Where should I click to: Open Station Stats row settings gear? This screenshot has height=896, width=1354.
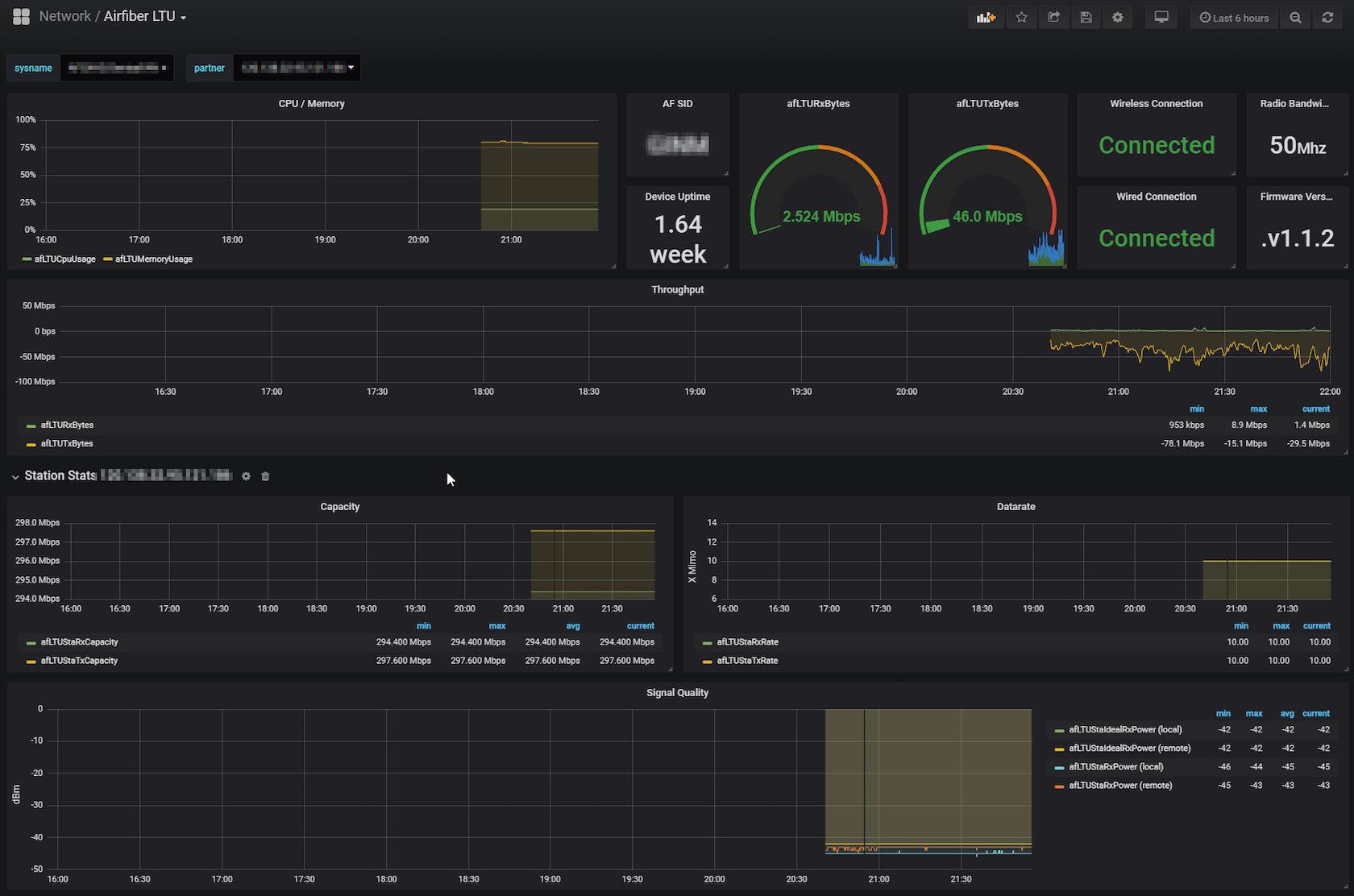246,476
